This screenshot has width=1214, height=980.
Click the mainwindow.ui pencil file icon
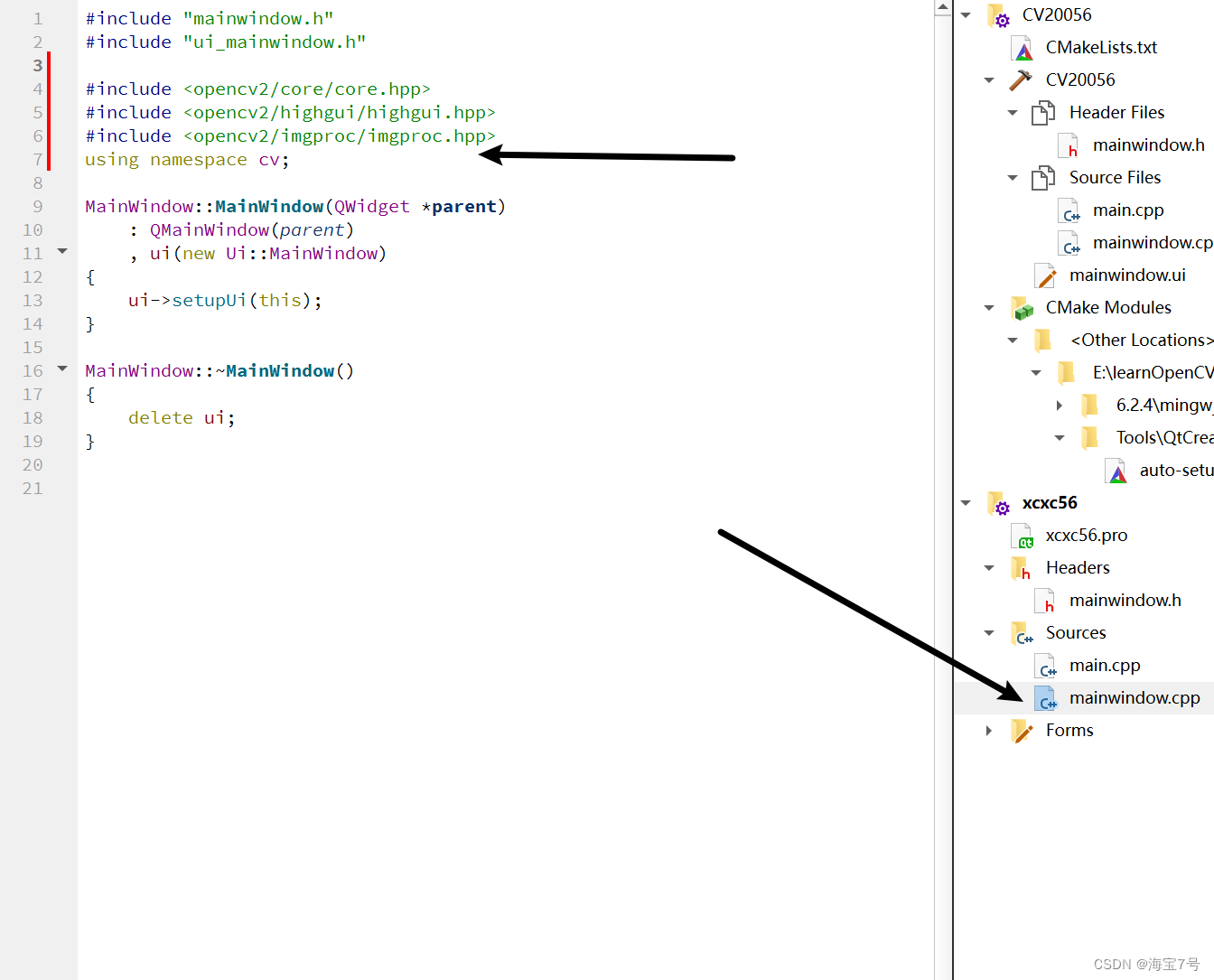pos(1045,275)
